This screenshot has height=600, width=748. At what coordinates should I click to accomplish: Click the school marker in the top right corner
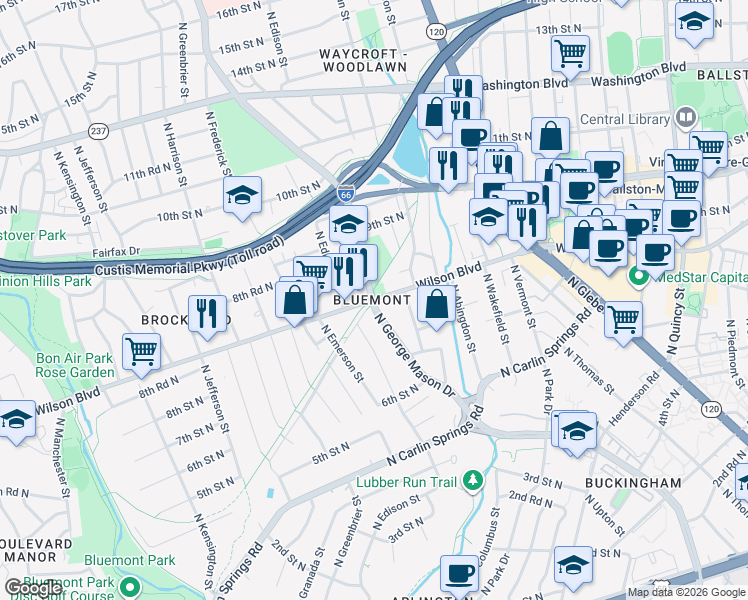pyautogui.click(x=695, y=21)
